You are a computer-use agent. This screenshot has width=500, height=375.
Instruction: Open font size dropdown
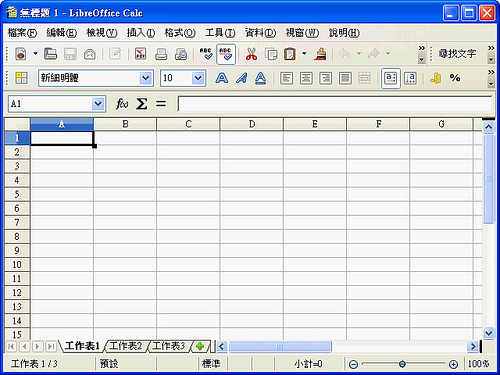pos(198,78)
